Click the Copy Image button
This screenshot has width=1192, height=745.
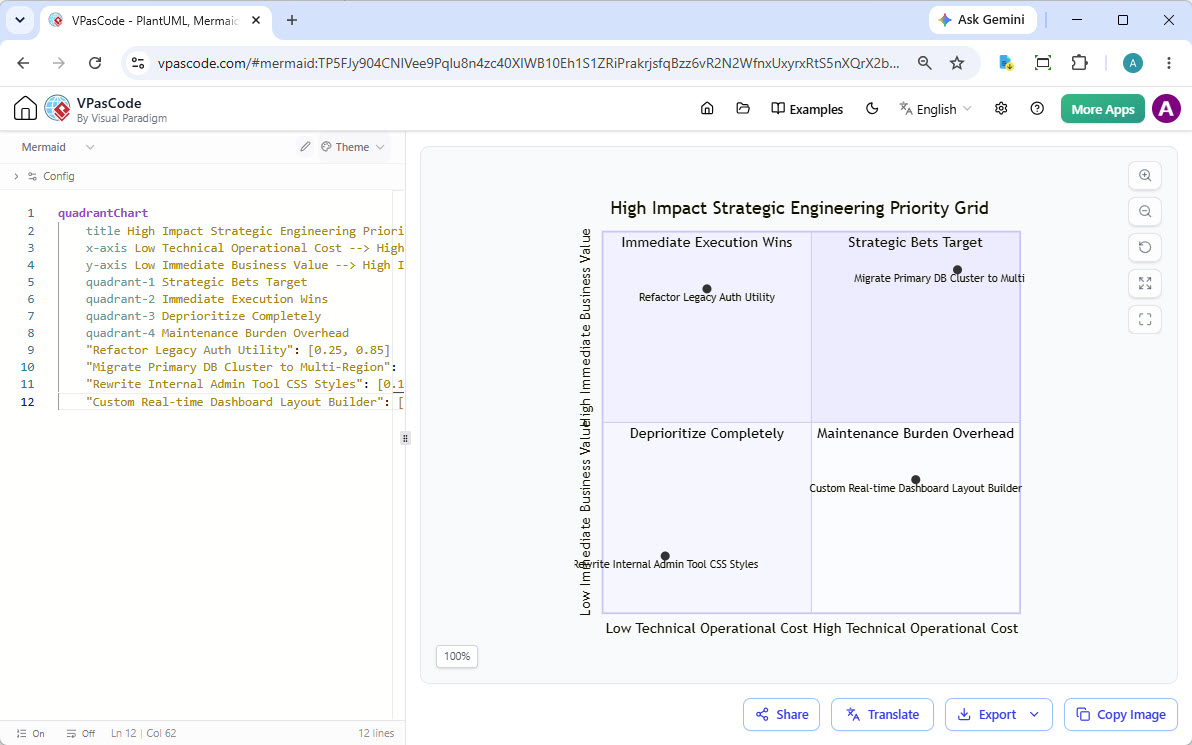[1121, 715]
